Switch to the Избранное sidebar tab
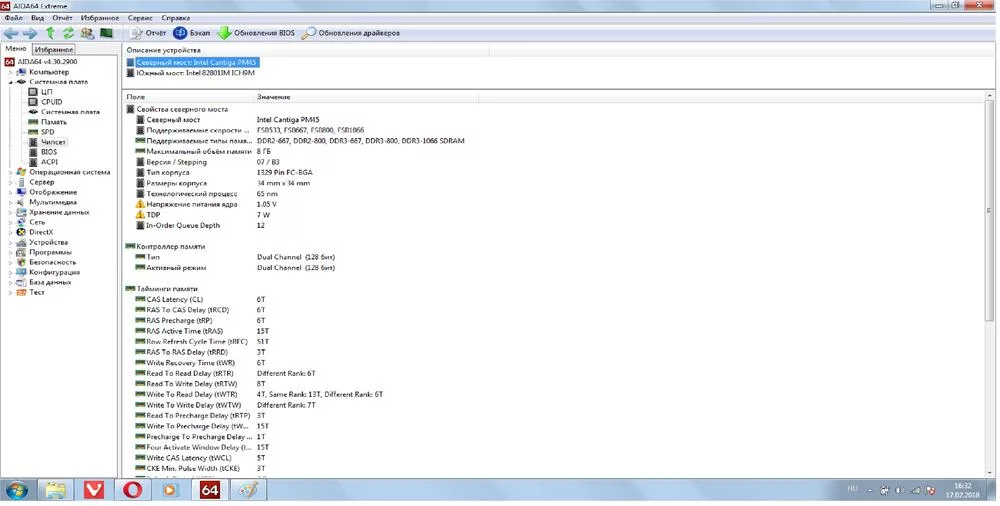Image resolution: width=1000 pixels, height=506 pixels. 54,49
